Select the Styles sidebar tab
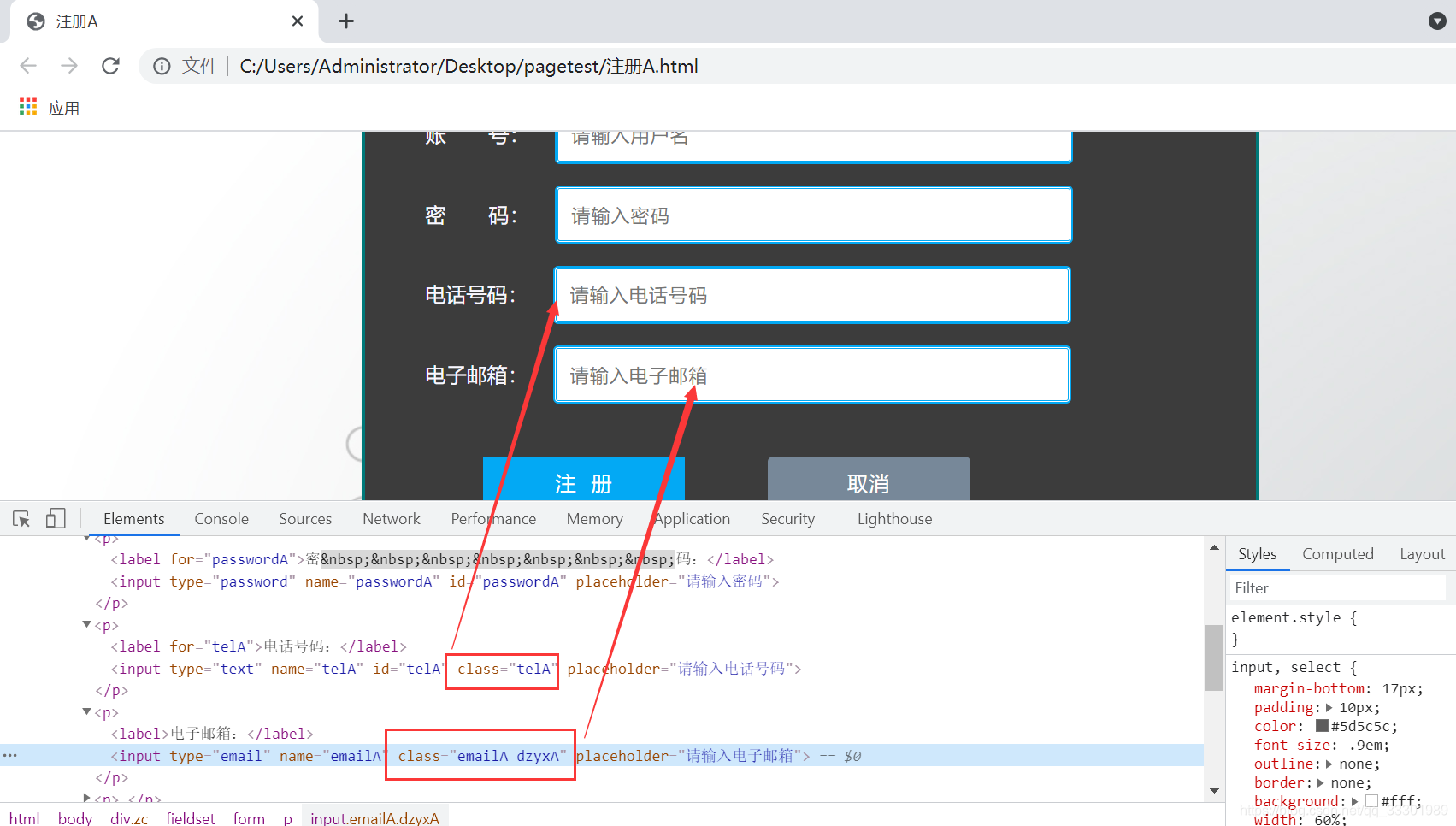Image resolution: width=1456 pixels, height=826 pixels. click(x=1257, y=554)
